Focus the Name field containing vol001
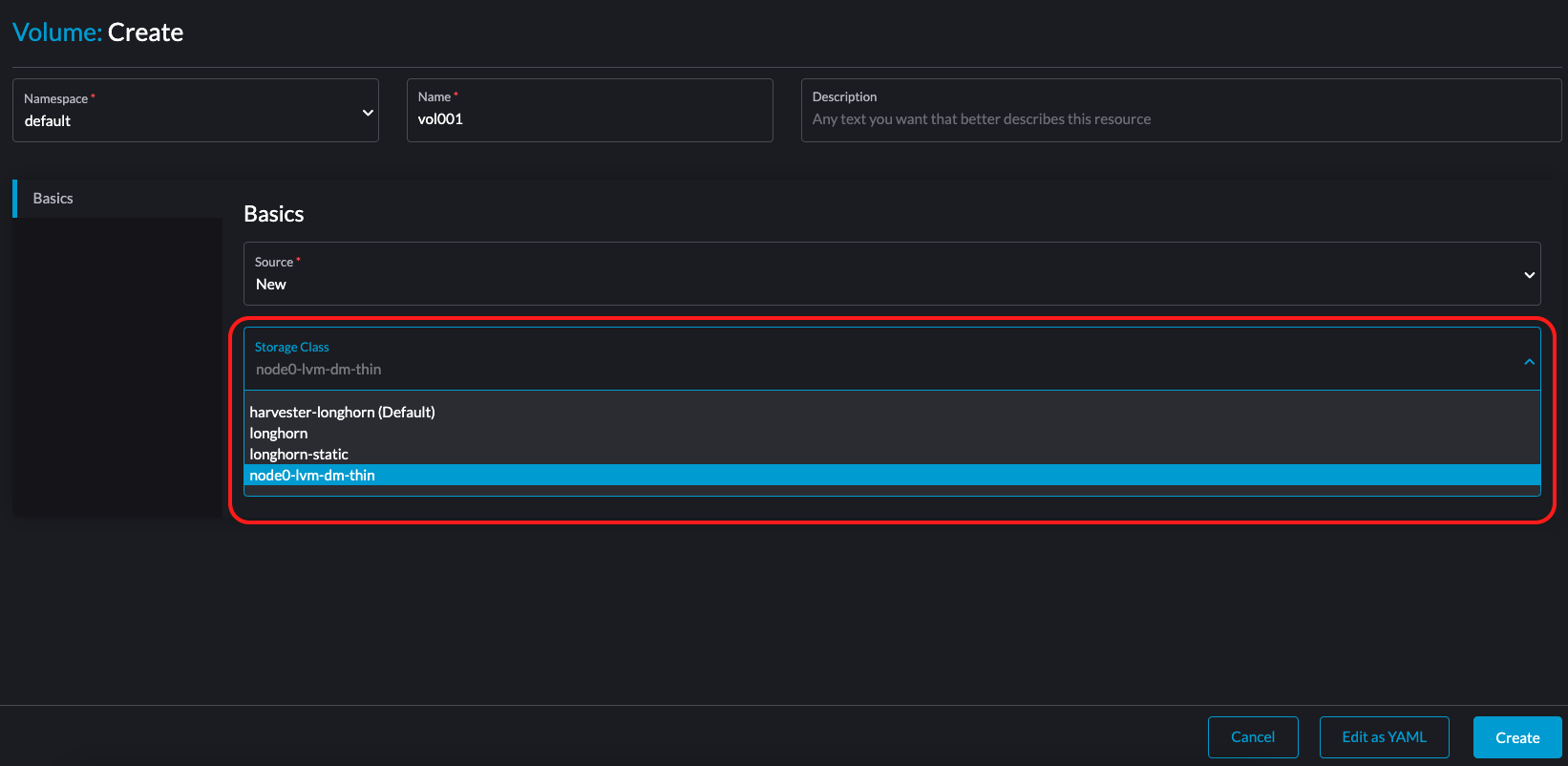1568x766 pixels. pos(589,119)
